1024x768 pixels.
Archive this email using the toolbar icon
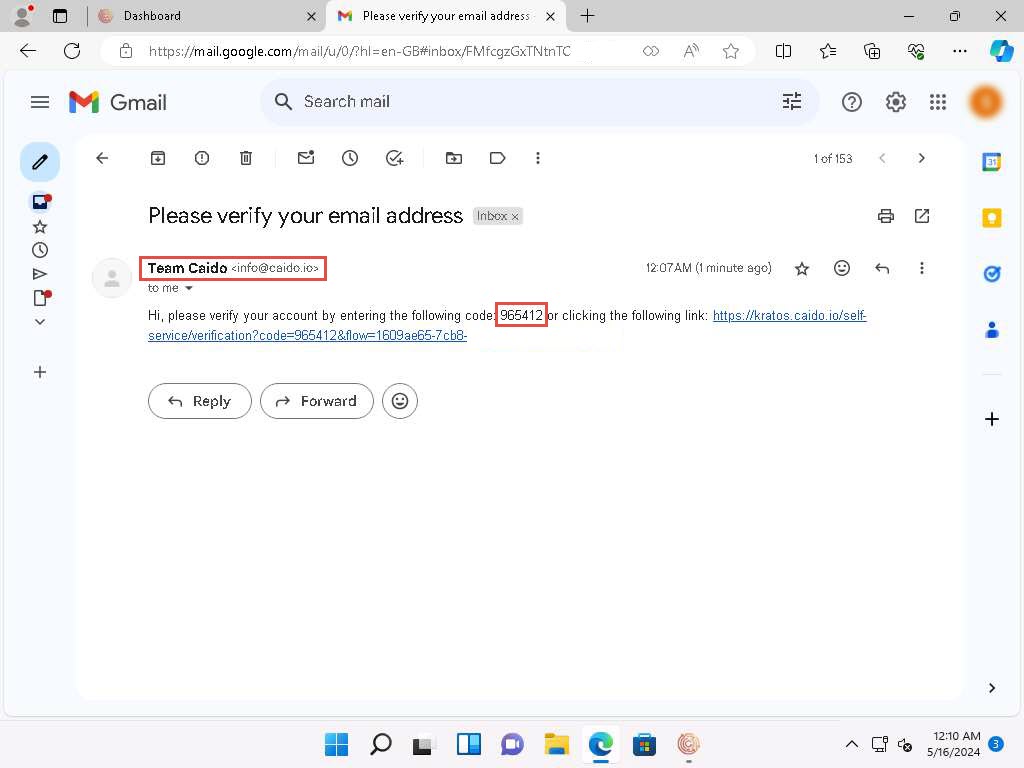(158, 158)
